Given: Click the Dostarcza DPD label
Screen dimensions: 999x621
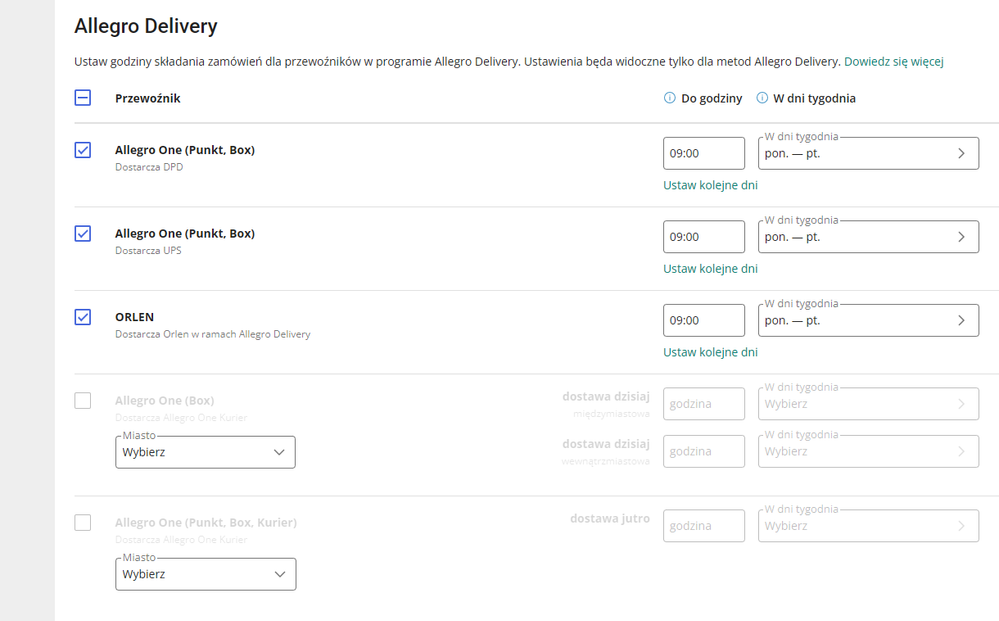Looking at the screenshot, I should (x=149, y=167).
